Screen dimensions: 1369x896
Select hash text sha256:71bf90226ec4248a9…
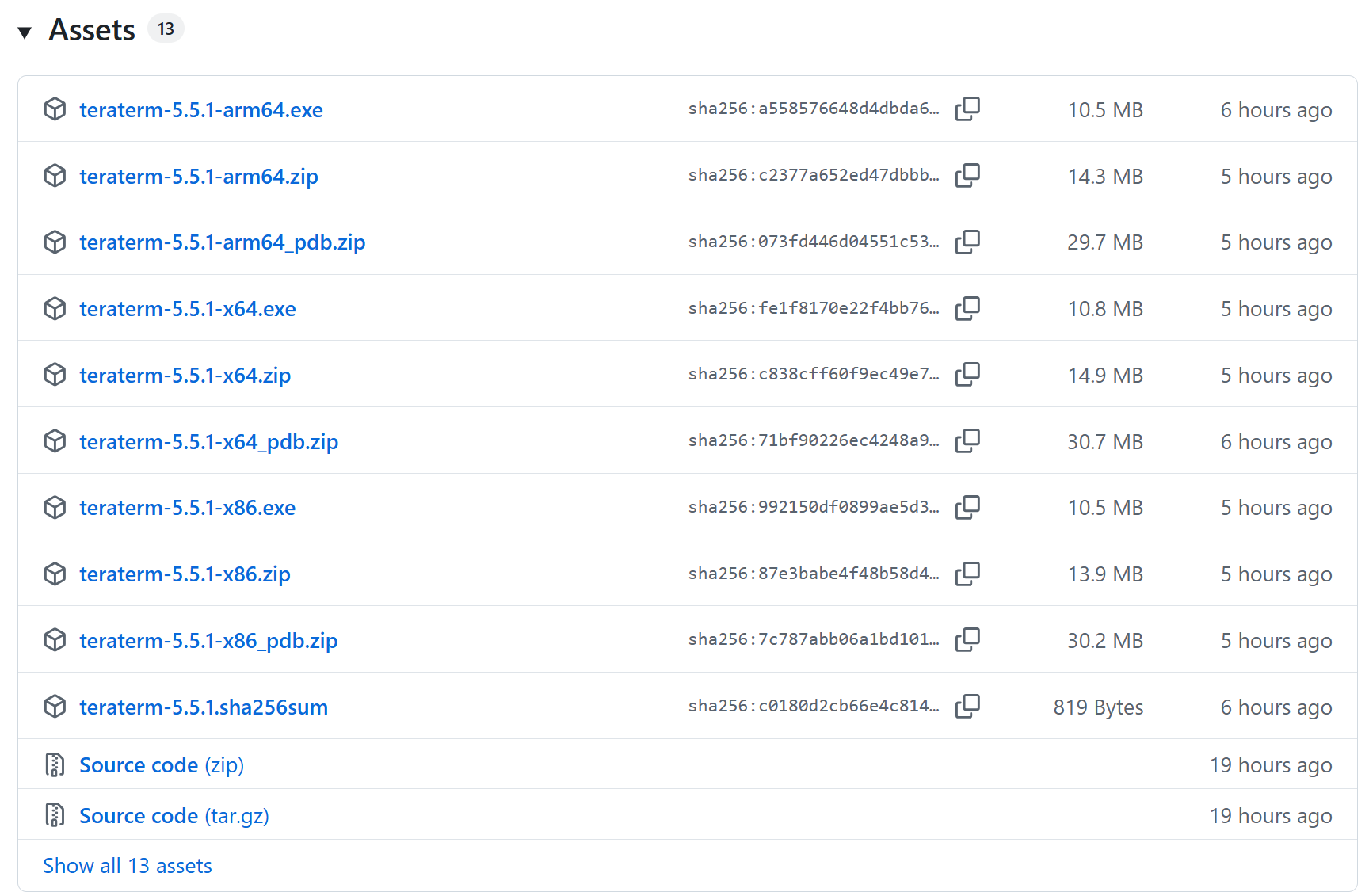click(814, 440)
